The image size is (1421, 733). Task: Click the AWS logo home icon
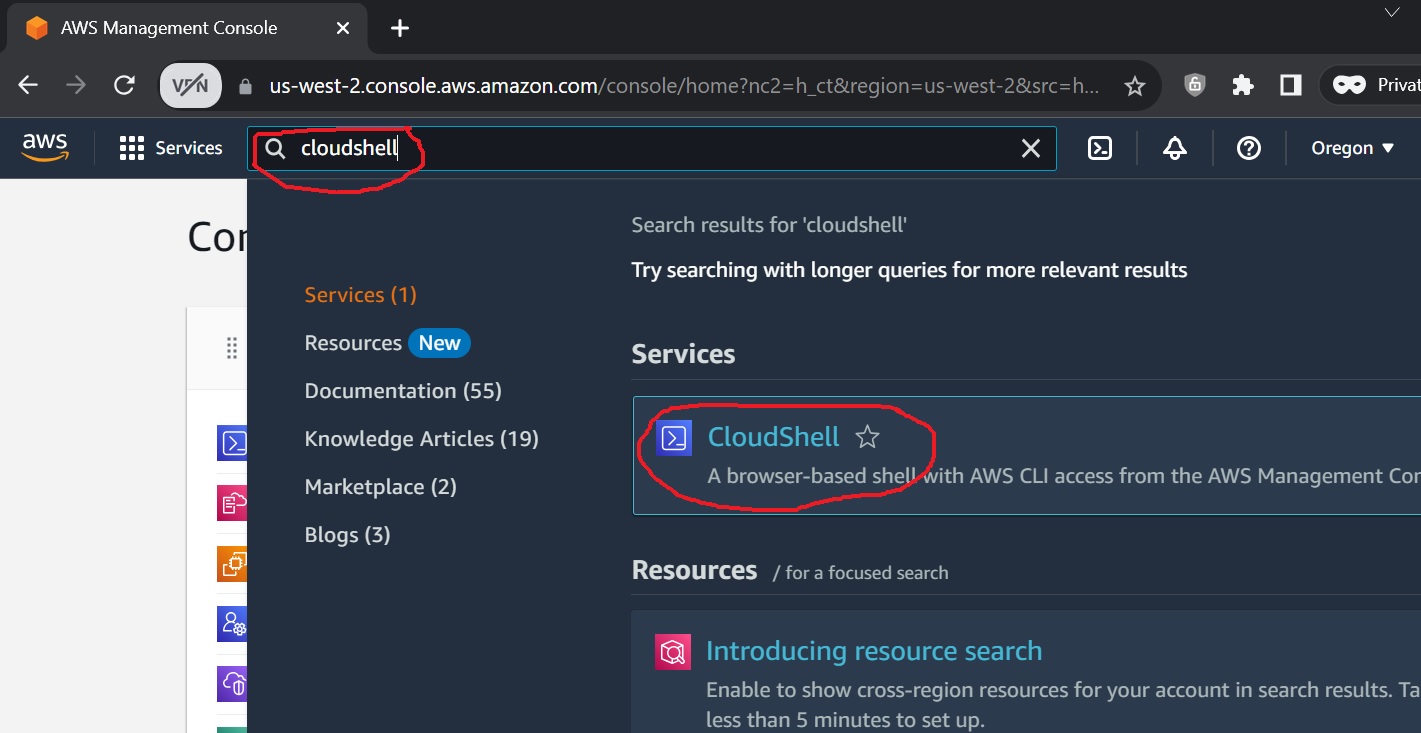pos(45,147)
